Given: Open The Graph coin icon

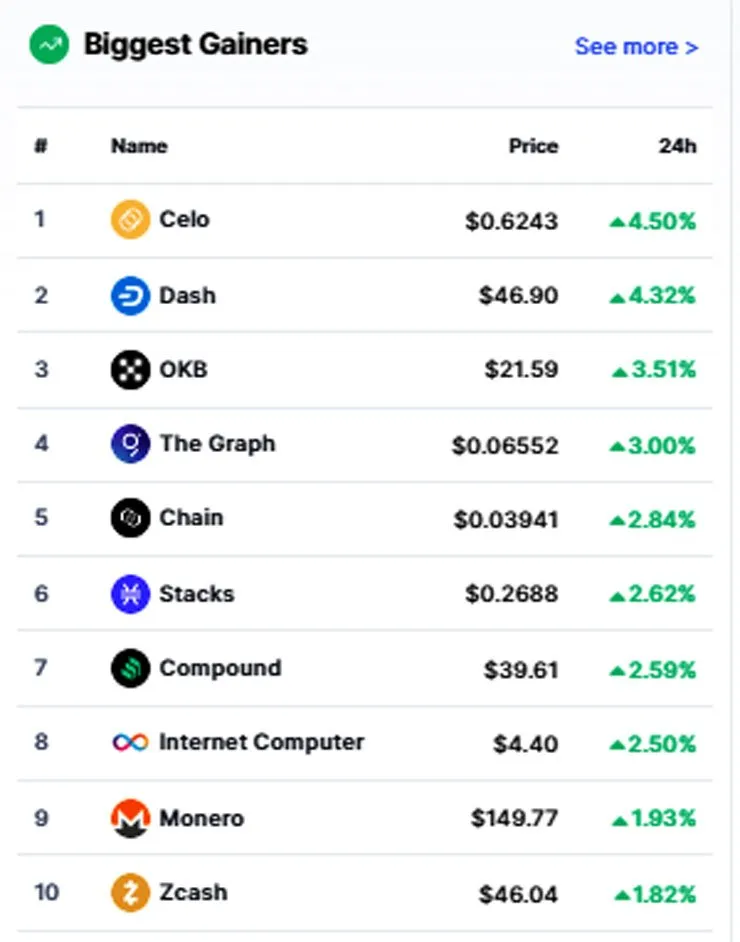Looking at the screenshot, I should point(130,444).
